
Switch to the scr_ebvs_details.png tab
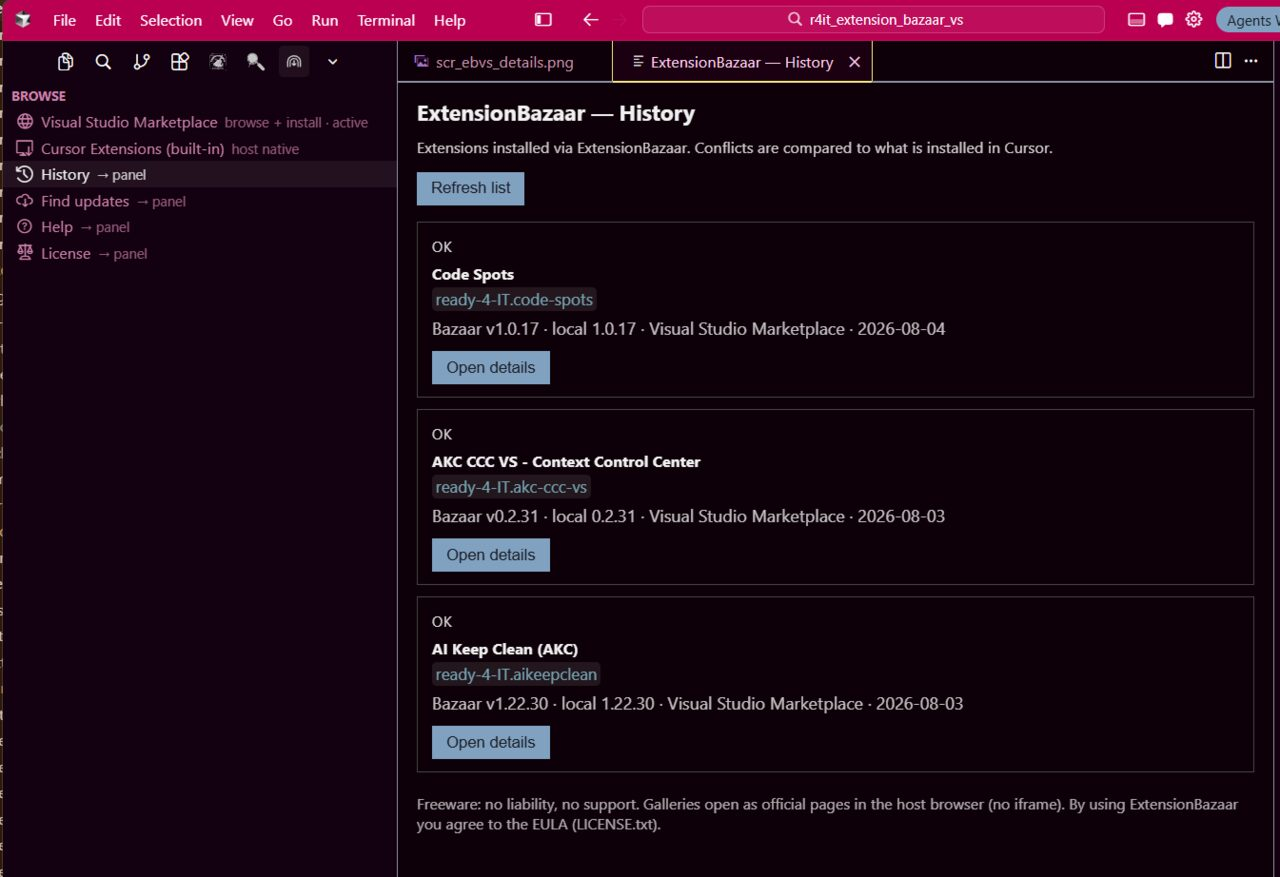(x=505, y=62)
